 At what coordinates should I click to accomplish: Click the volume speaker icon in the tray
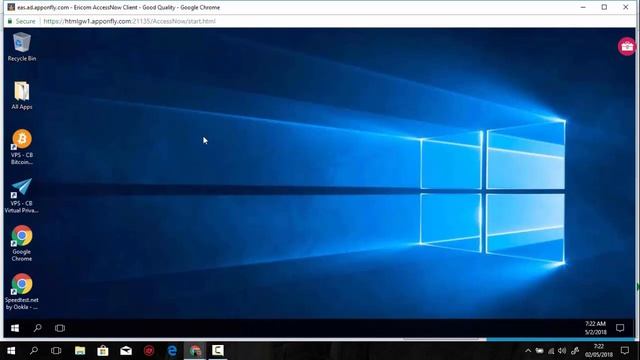[562, 351]
